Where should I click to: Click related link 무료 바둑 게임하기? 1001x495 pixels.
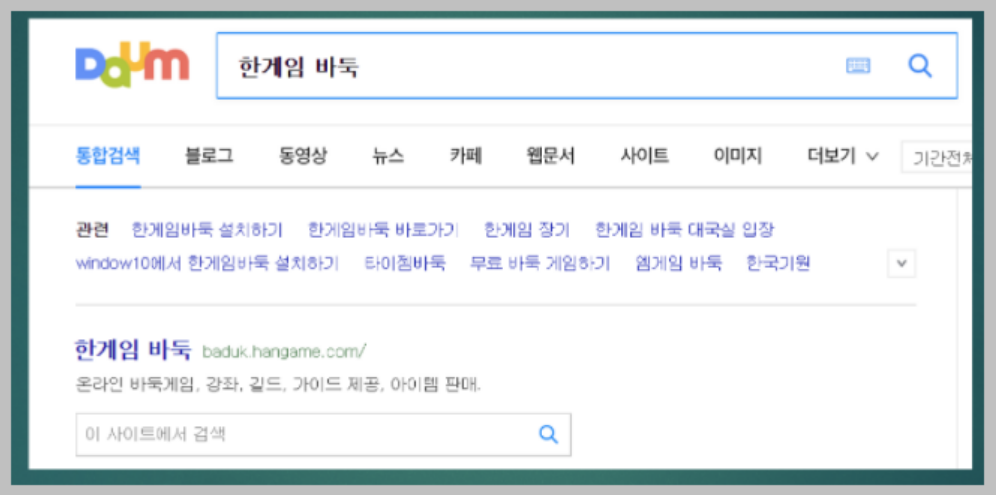click(540, 263)
